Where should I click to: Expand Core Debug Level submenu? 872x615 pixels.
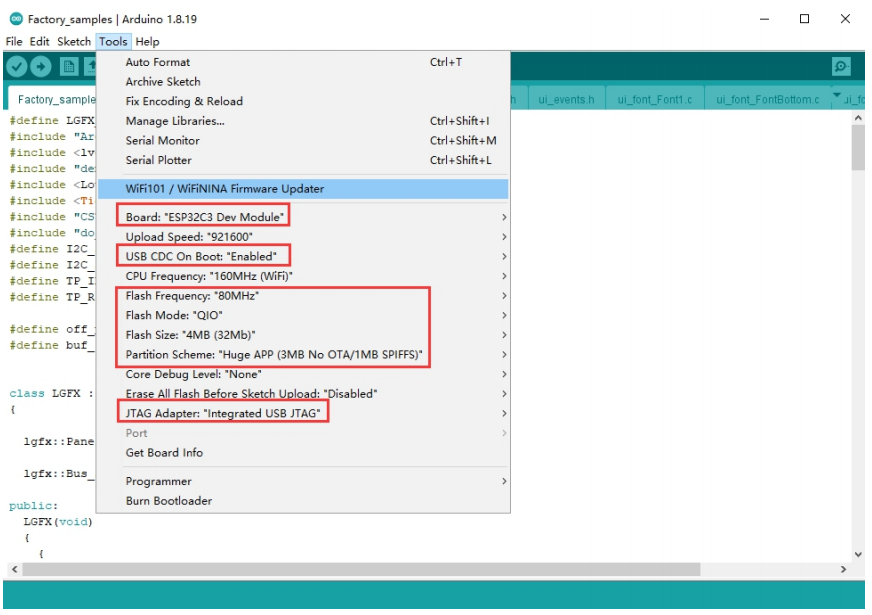(x=303, y=374)
